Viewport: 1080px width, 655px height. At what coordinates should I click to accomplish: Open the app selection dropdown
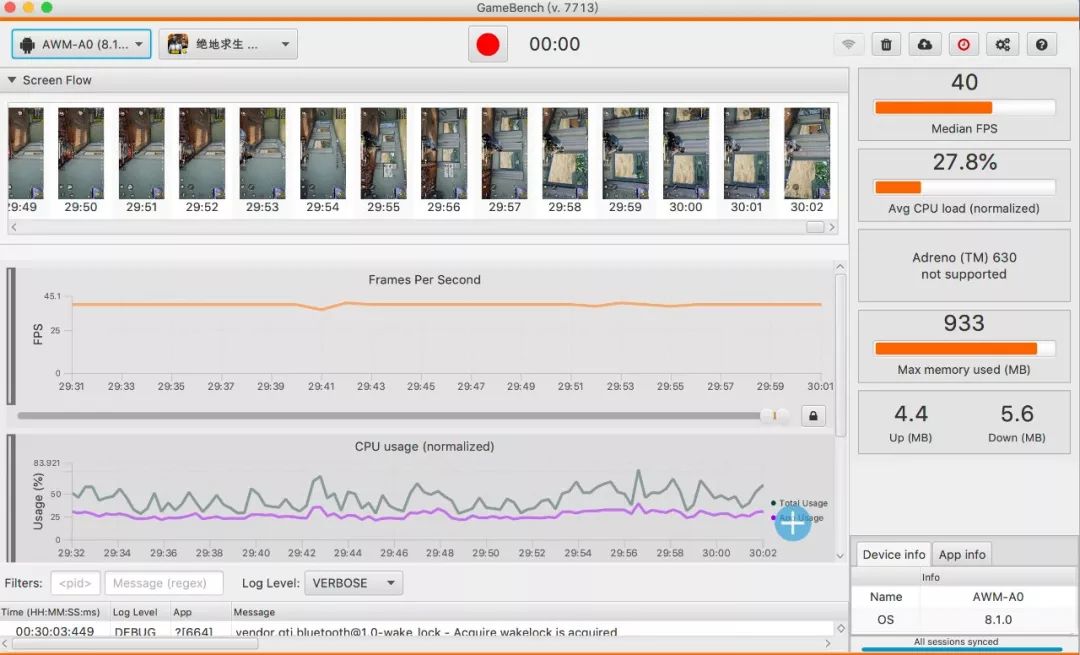point(228,44)
